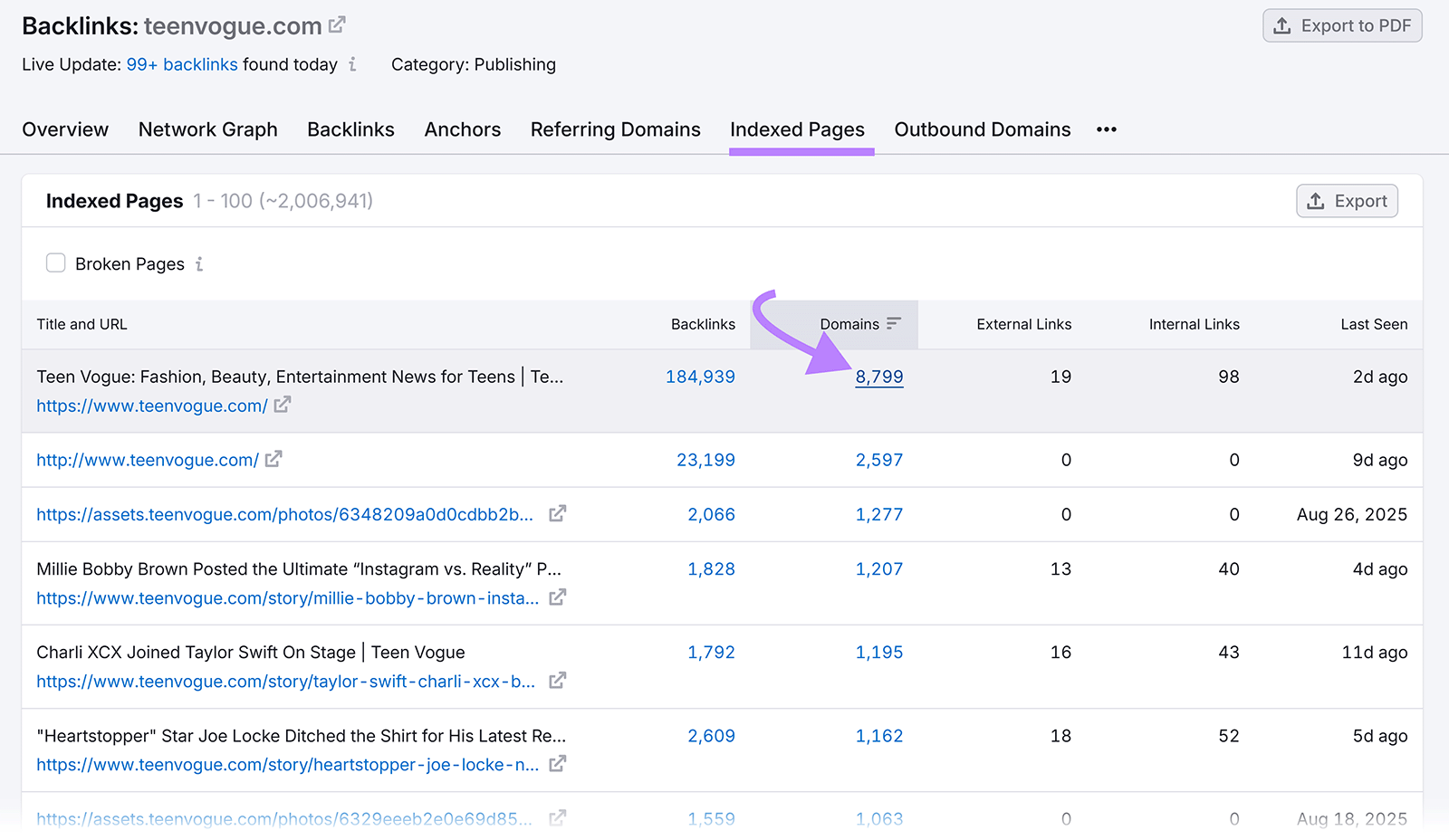
Task: Click the 8,799 domains link for the homepage
Action: [878, 377]
